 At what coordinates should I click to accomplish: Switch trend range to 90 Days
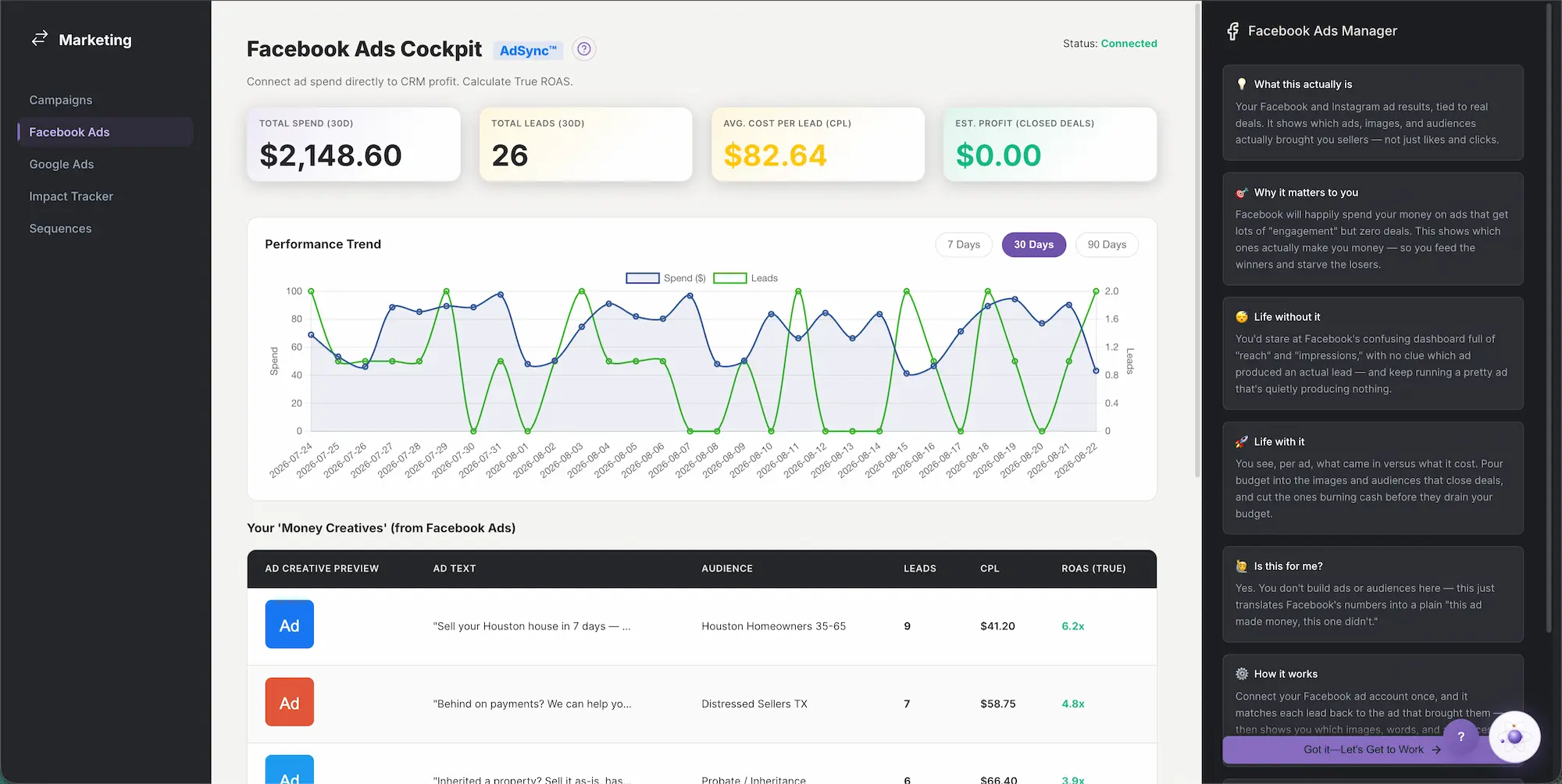tap(1107, 244)
